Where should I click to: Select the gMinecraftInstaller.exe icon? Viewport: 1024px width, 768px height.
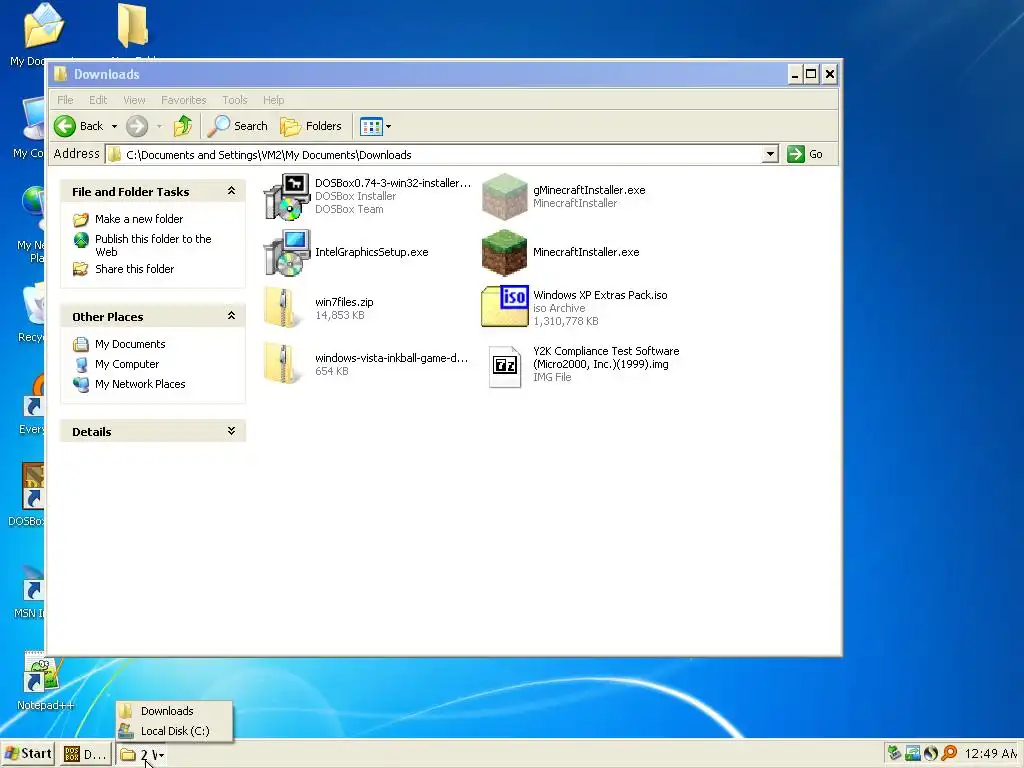click(504, 197)
